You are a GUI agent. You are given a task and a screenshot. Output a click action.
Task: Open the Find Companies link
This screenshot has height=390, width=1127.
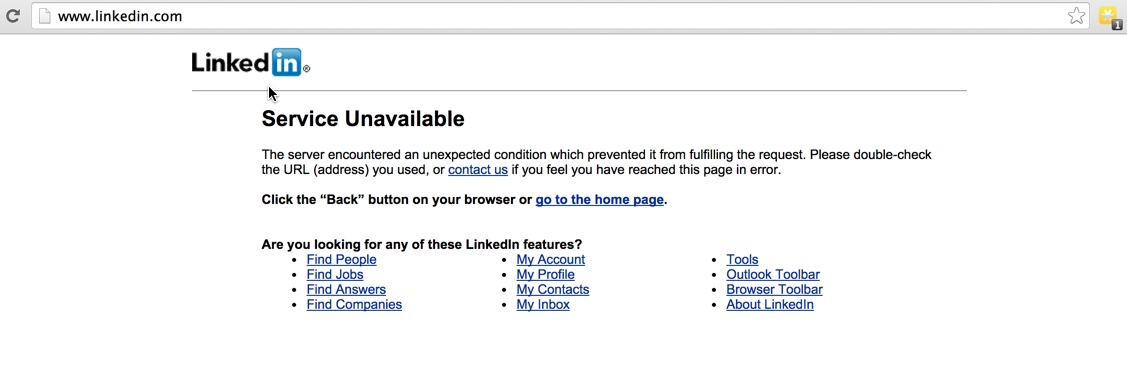click(x=354, y=305)
